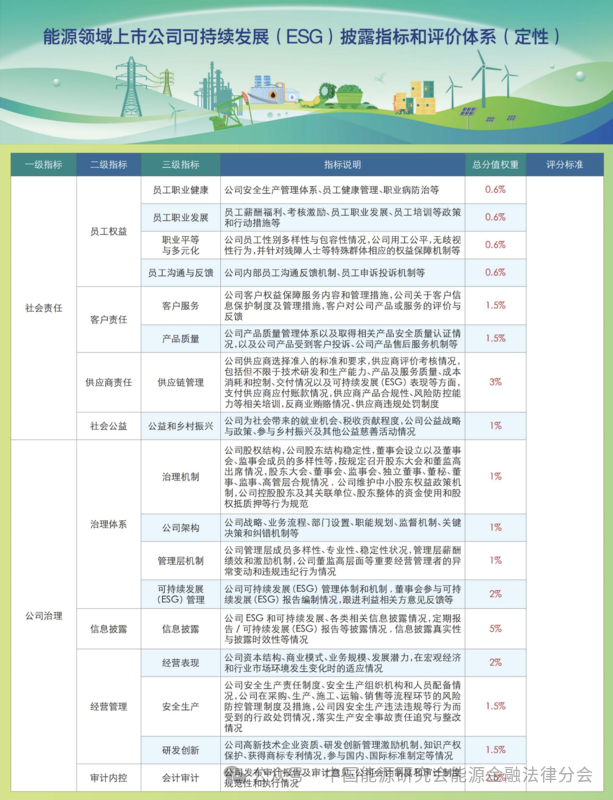The width and height of the screenshot is (613, 800).
Task: Select the 治理机制 indicator cell
Action: click(181, 477)
